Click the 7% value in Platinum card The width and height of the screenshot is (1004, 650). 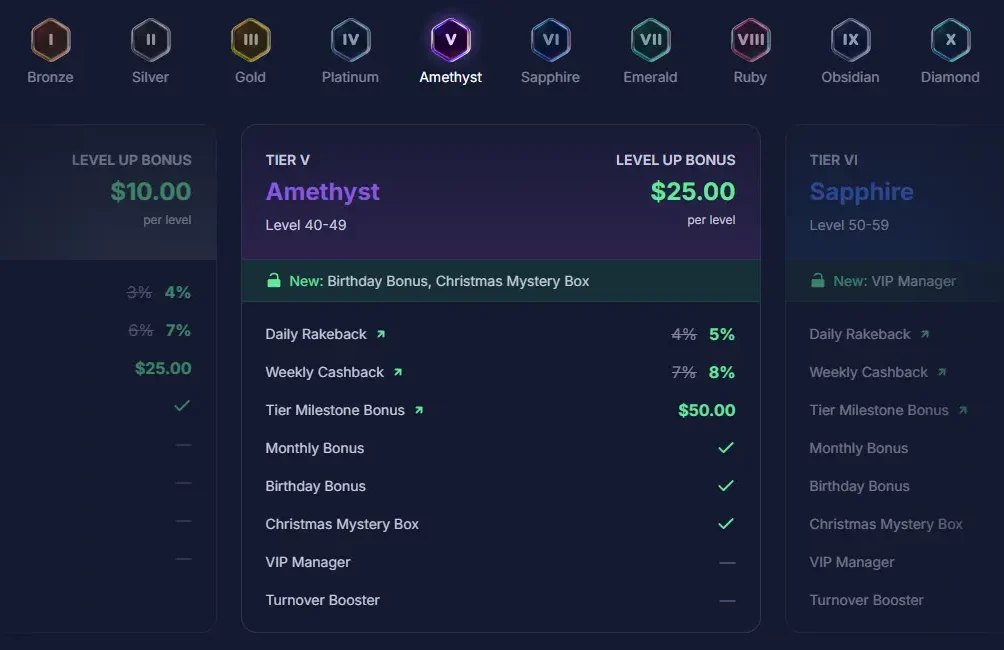178,330
